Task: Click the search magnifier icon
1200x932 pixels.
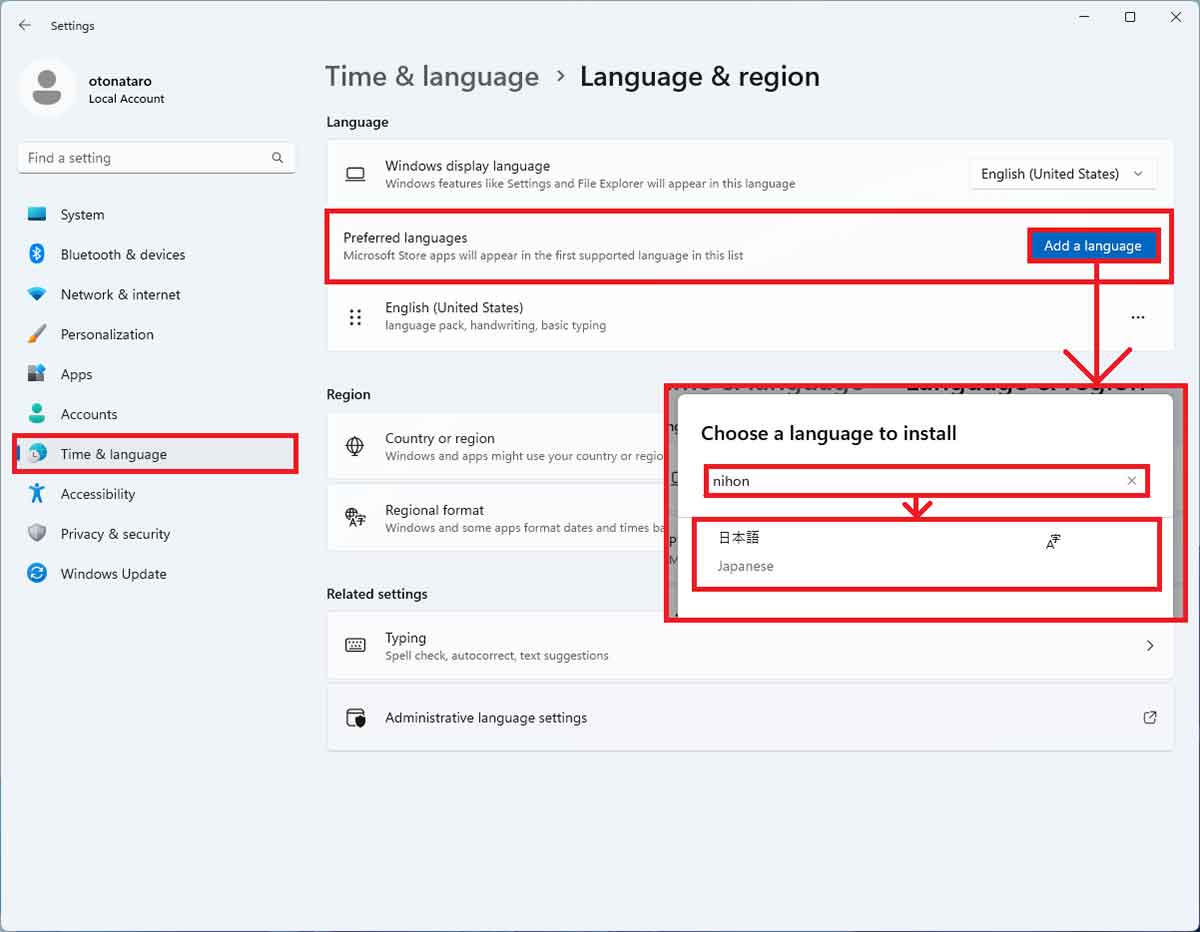Action: (x=277, y=158)
